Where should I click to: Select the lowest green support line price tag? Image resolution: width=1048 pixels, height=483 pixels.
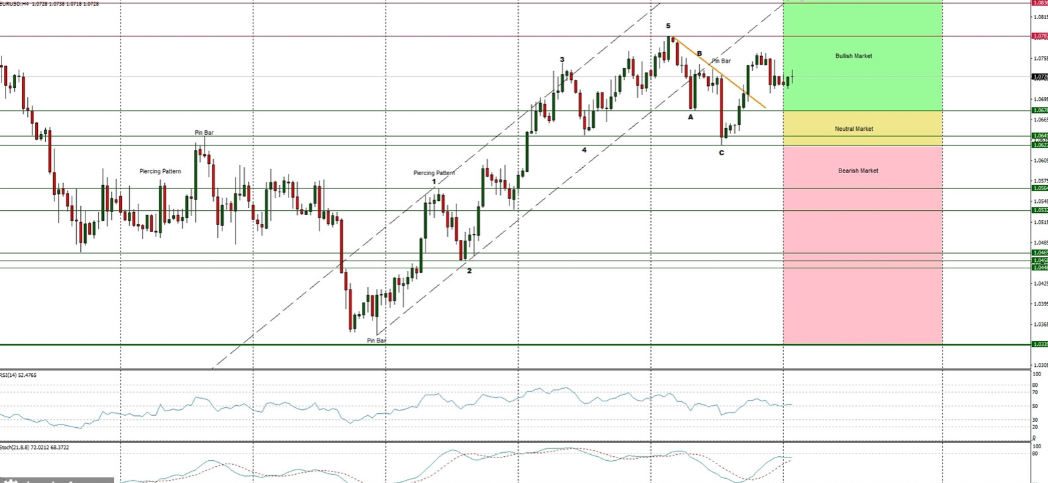click(1039, 344)
